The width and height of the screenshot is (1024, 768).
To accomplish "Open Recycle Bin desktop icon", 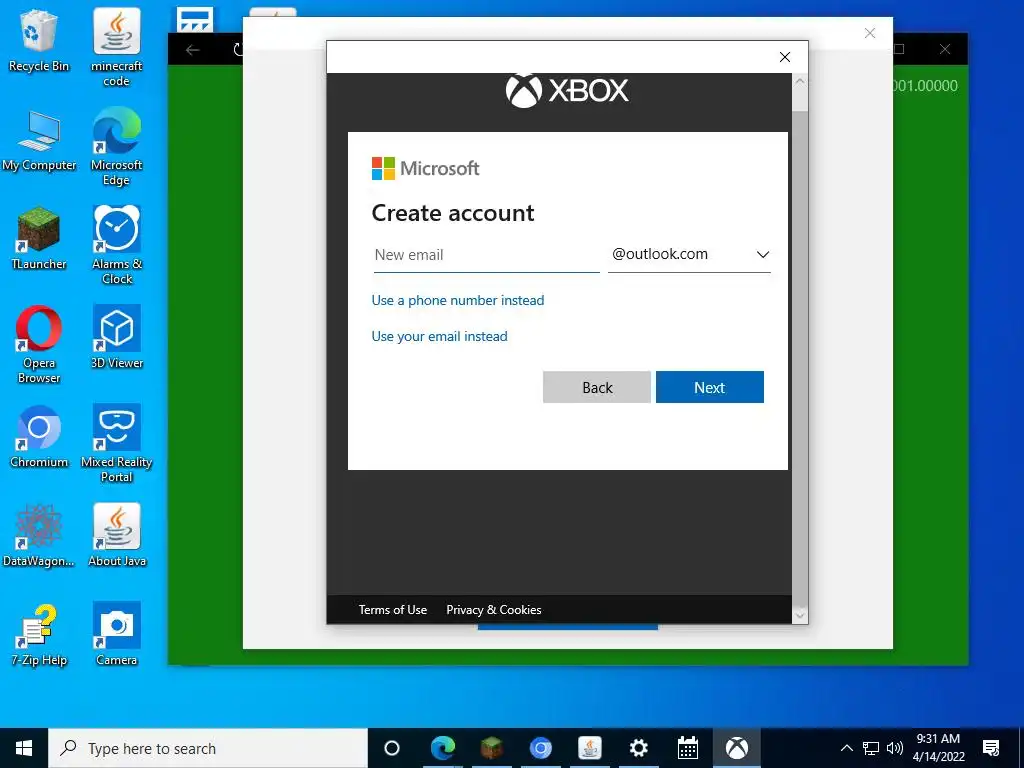I will coord(39,40).
